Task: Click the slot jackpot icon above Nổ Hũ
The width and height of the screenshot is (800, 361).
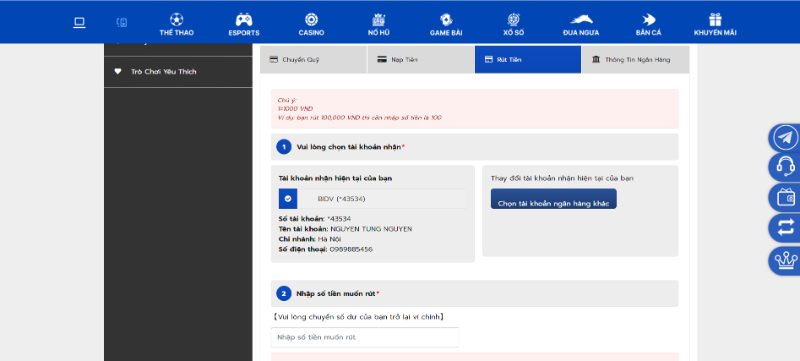Action: [x=379, y=19]
